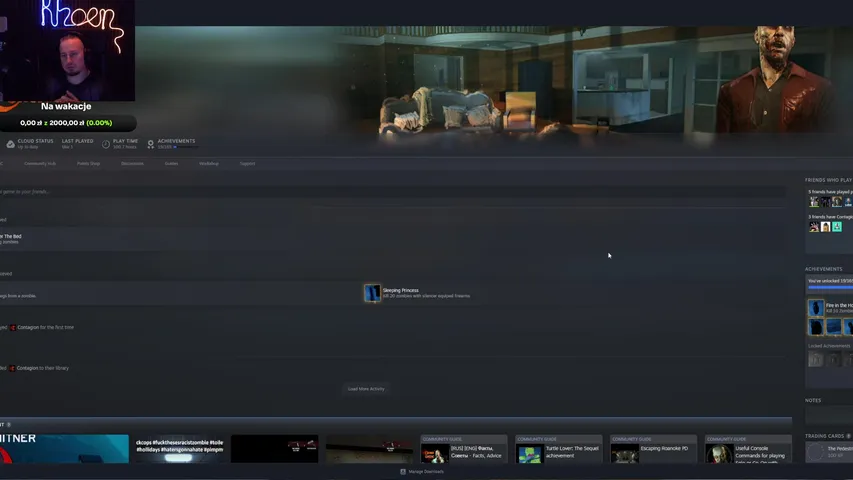The image size is (853, 480).
Task: Click the Cloud Status cloud icon
Action: click(x=10, y=144)
